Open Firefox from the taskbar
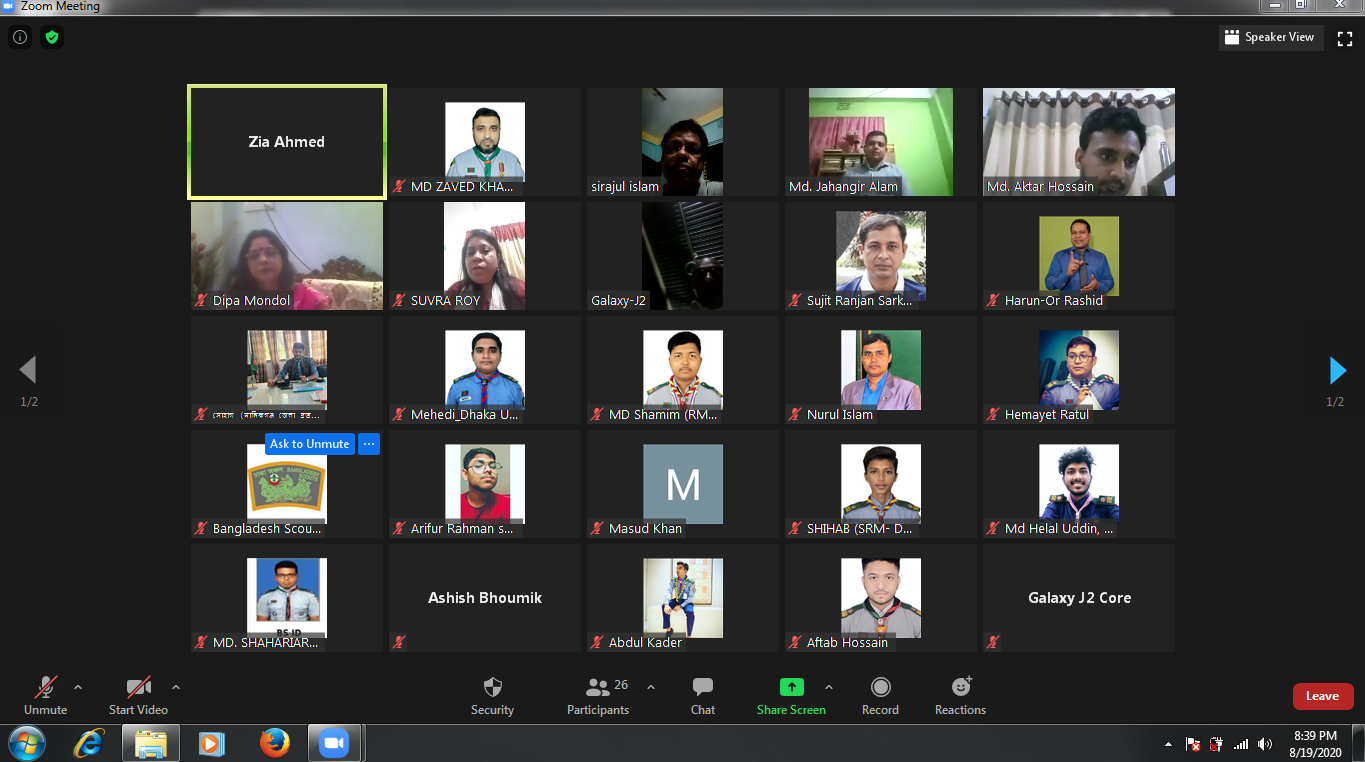This screenshot has width=1365, height=762. tap(274, 743)
